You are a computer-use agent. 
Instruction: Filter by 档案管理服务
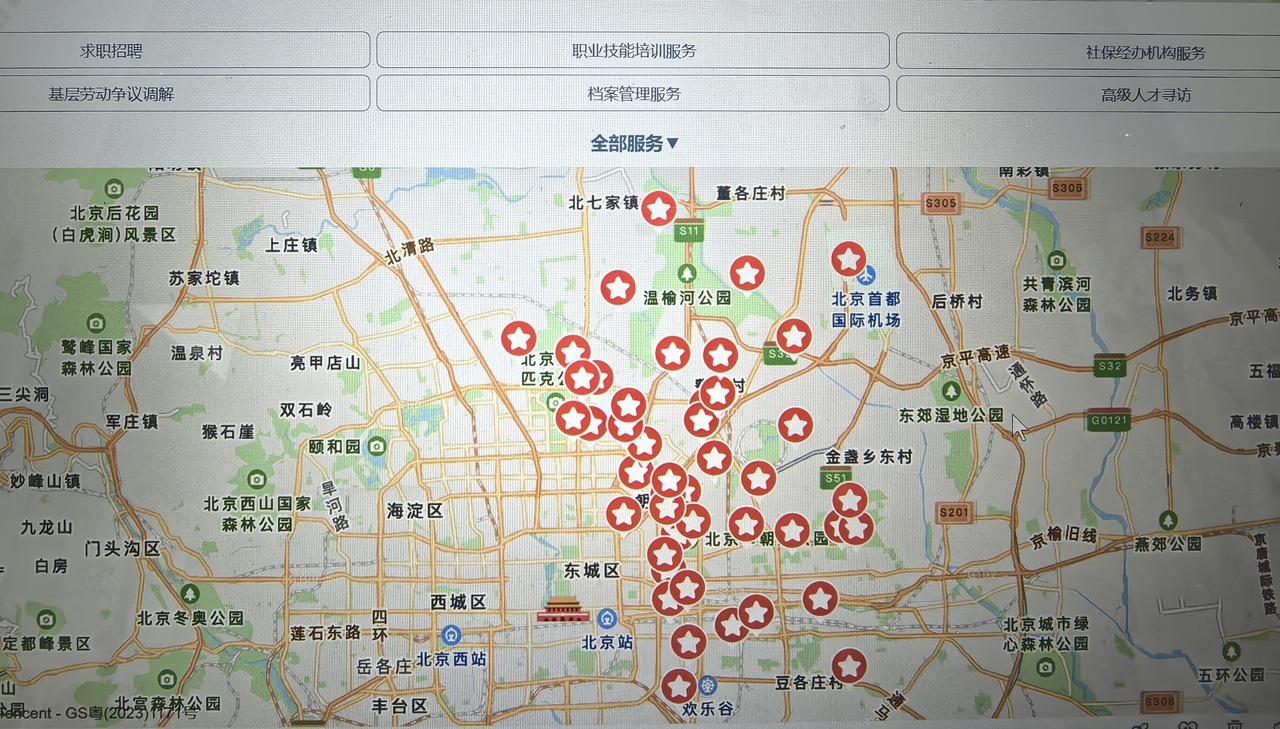(633, 94)
